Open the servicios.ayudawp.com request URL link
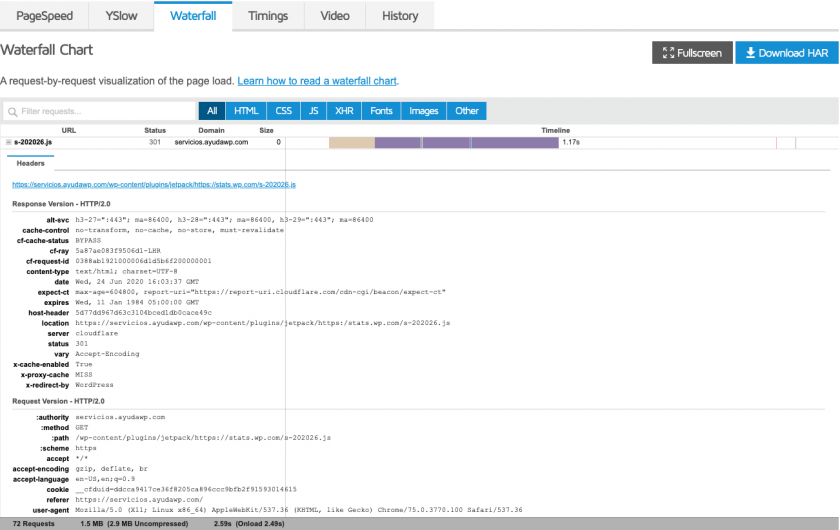This screenshot has width=840, height=530. coord(153,185)
